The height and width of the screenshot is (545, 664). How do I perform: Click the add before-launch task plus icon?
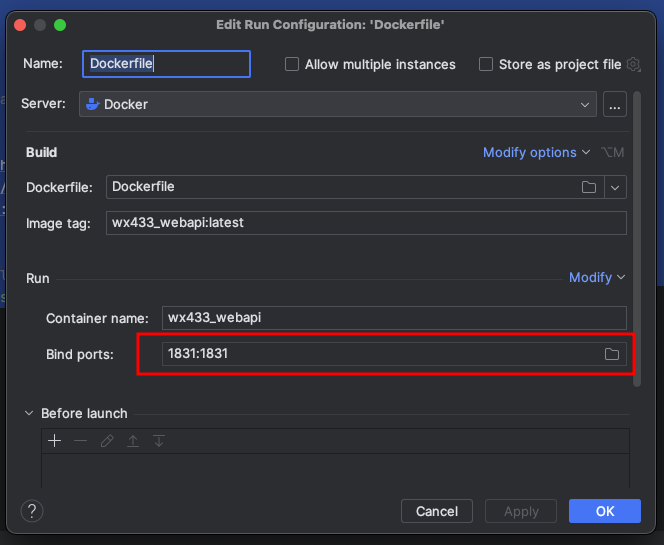55,441
